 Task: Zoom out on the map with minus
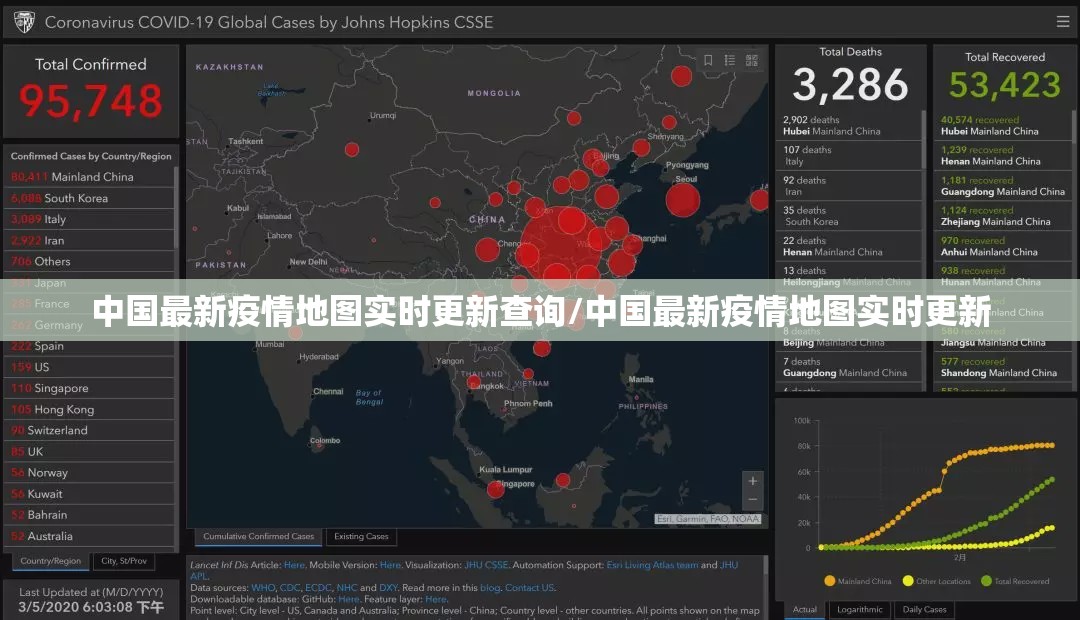pyautogui.click(x=753, y=500)
